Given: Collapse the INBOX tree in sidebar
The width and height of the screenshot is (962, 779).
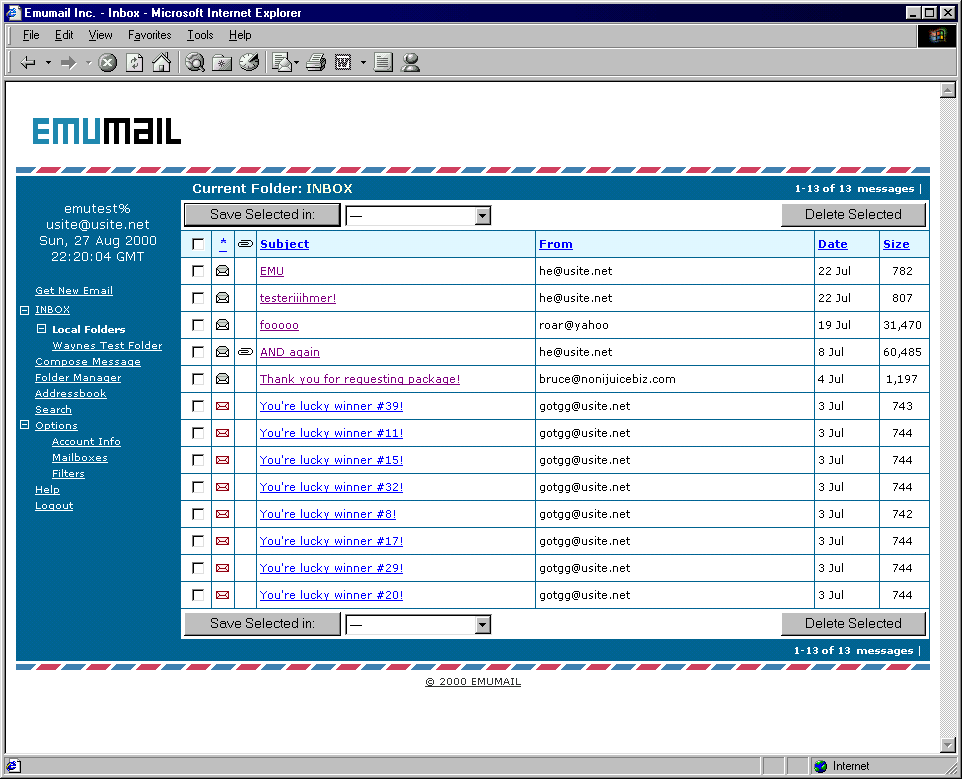Looking at the screenshot, I should coord(25,311).
